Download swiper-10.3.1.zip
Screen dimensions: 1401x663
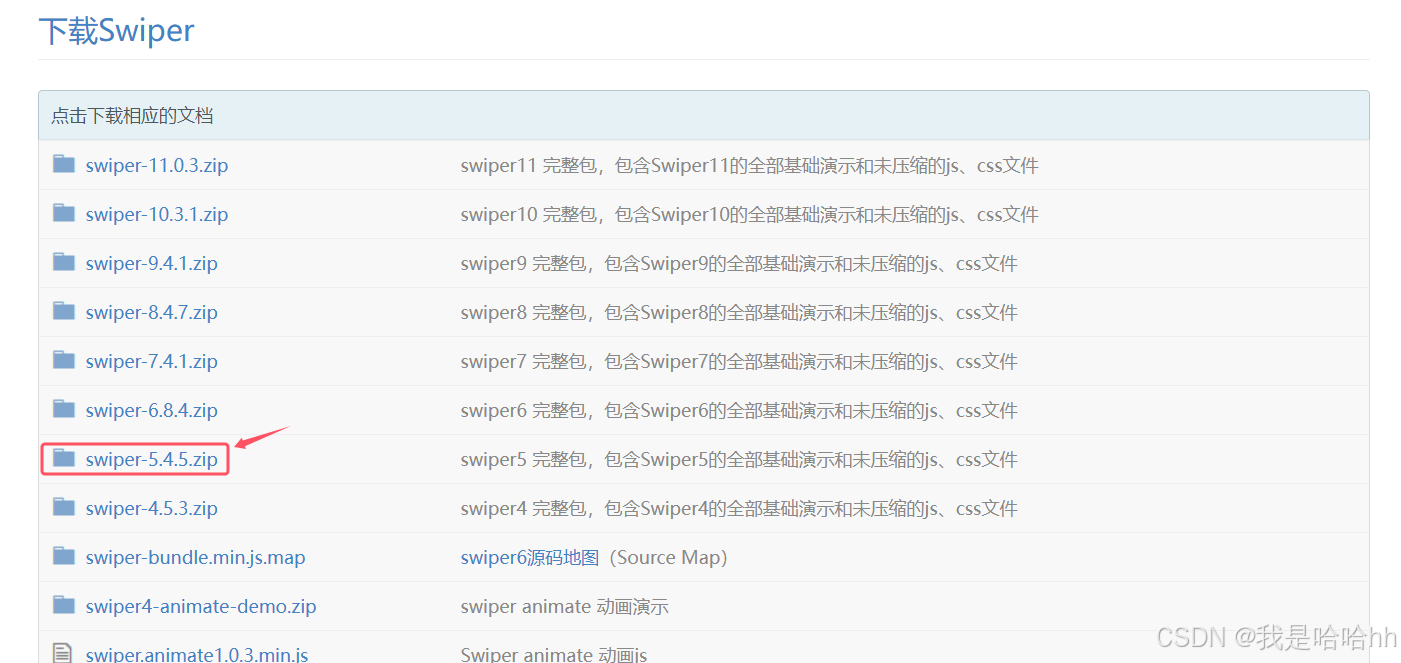157,215
